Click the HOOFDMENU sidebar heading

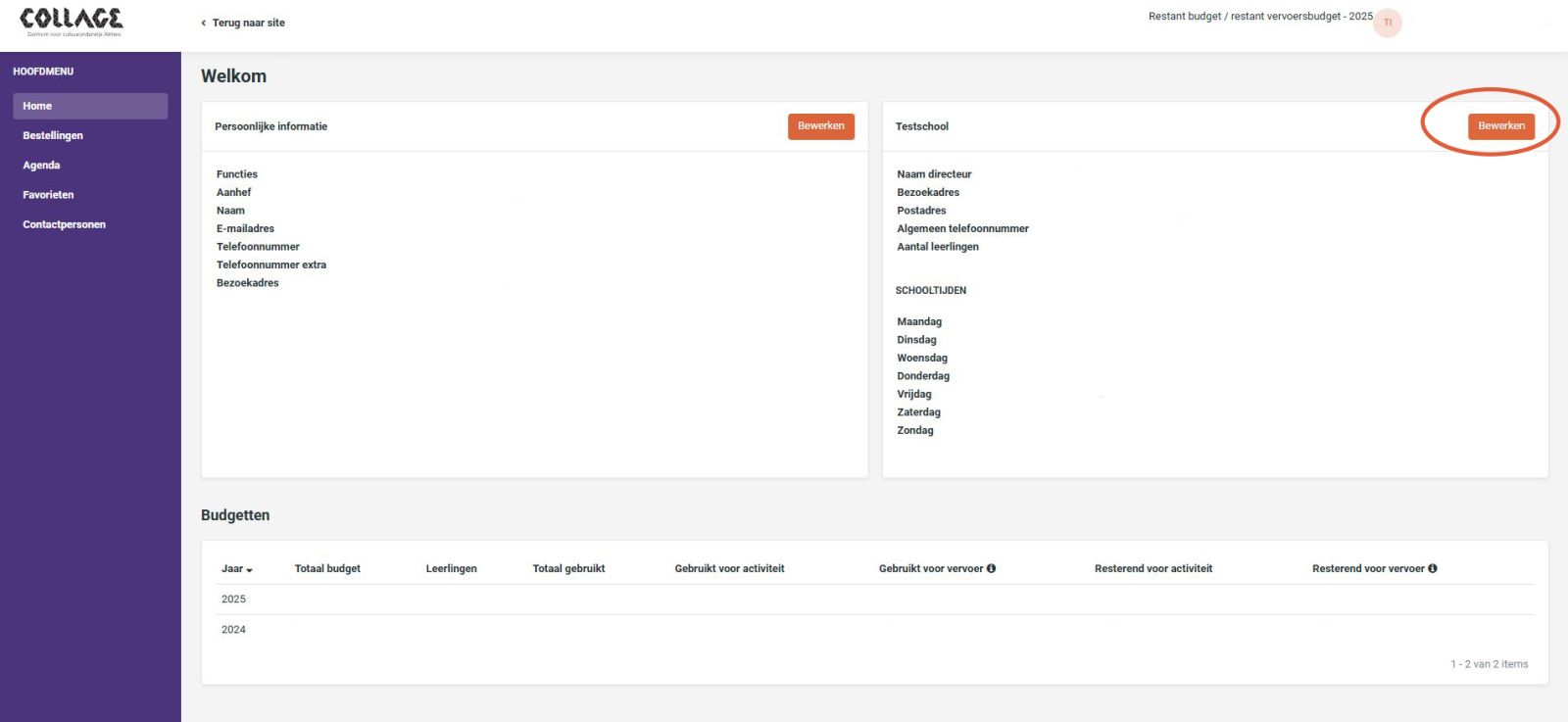point(43,72)
